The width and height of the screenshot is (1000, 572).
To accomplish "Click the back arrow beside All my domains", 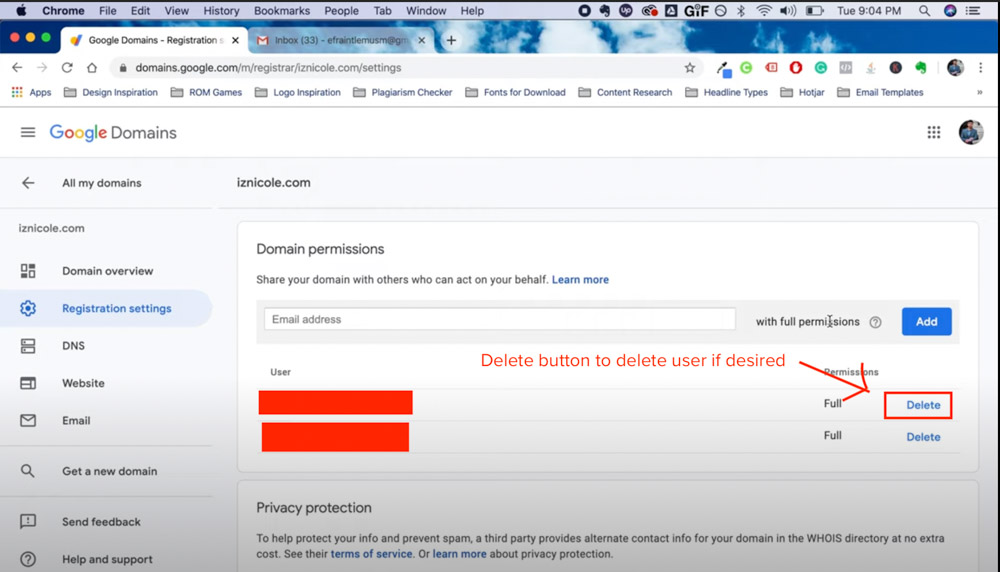I will point(28,183).
